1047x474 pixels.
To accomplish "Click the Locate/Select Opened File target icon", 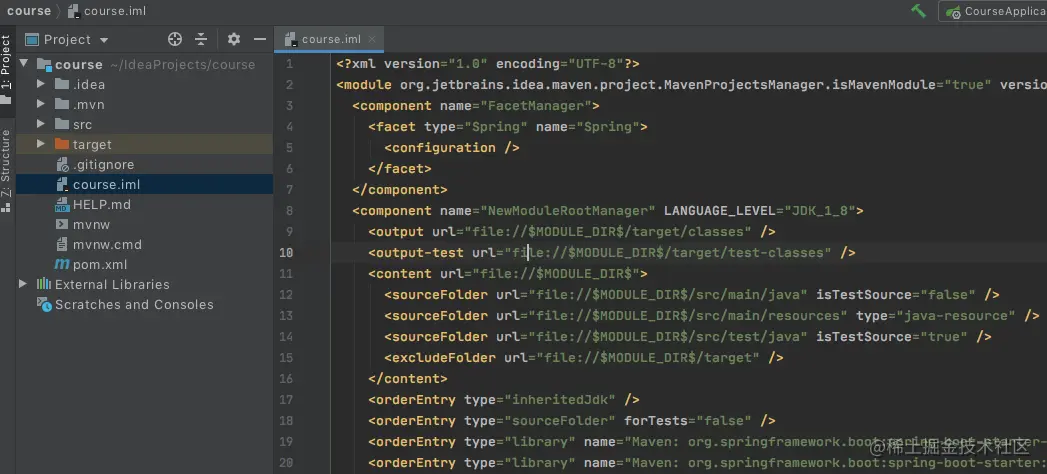I will (x=175, y=39).
